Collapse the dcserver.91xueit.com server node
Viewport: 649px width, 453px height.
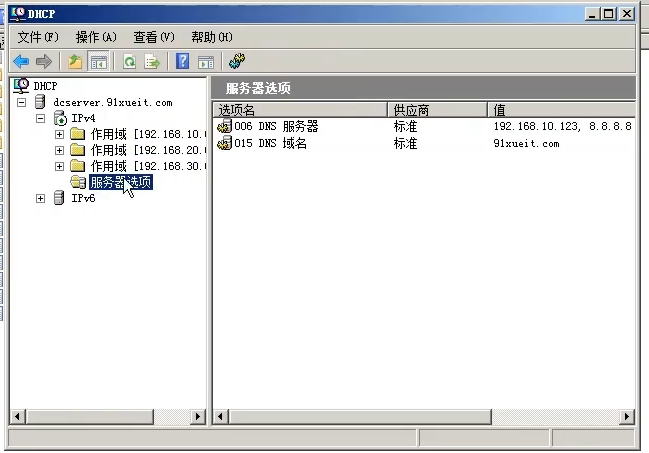(x=22, y=102)
